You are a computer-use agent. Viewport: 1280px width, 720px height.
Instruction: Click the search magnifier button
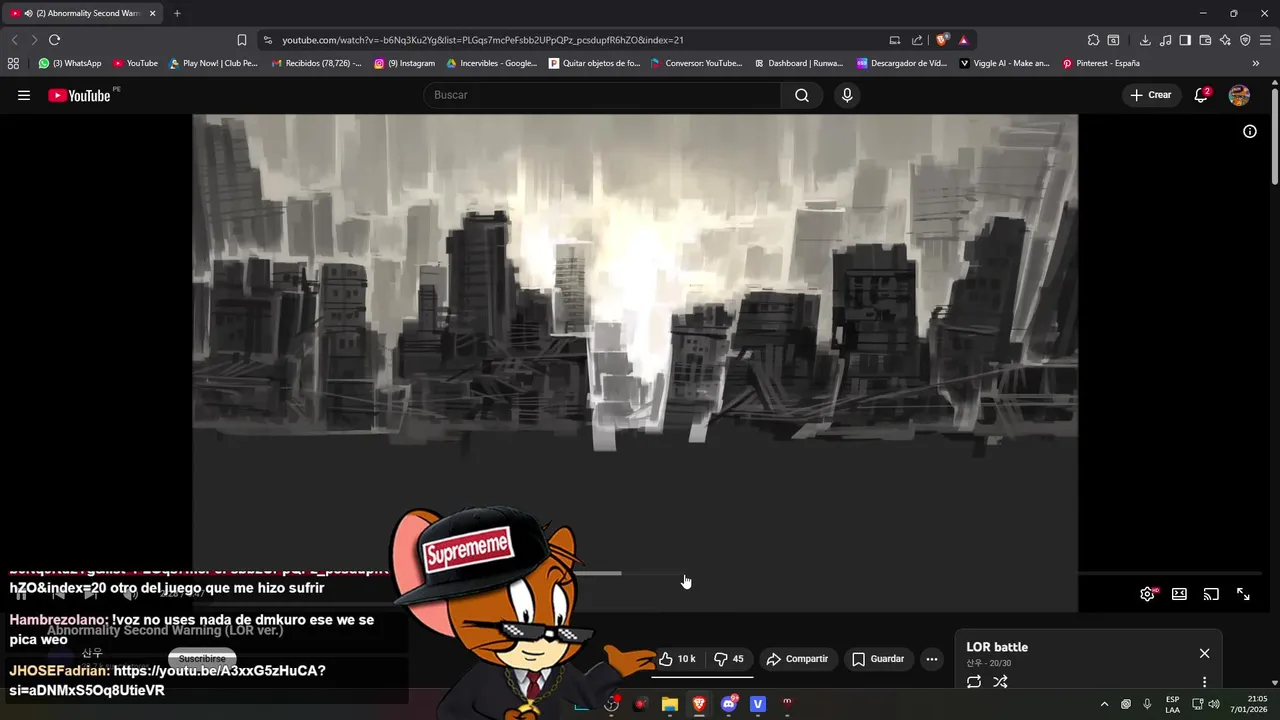[802, 95]
